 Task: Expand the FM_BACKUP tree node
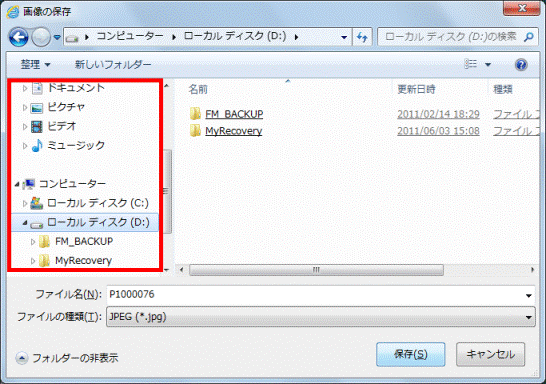tap(33, 242)
